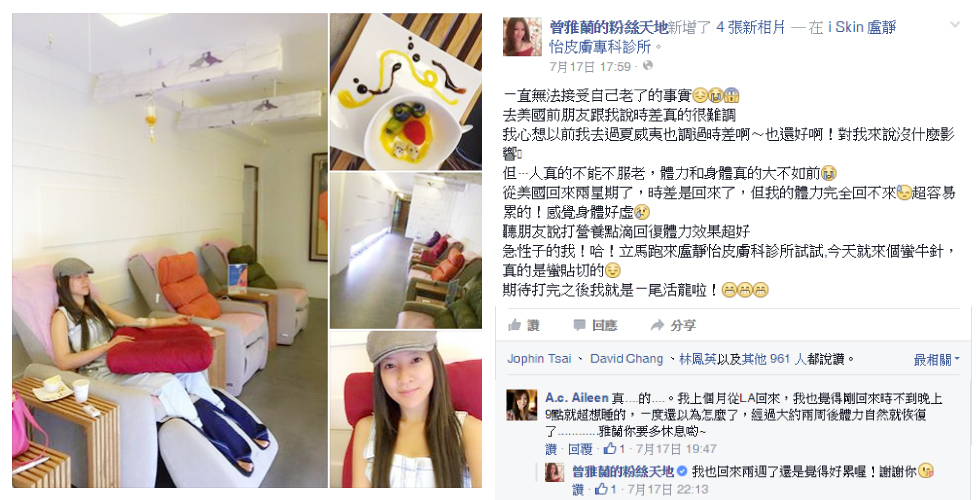Open the 4 張新相片 photos link
980x500 pixels.
[x=751, y=28]
